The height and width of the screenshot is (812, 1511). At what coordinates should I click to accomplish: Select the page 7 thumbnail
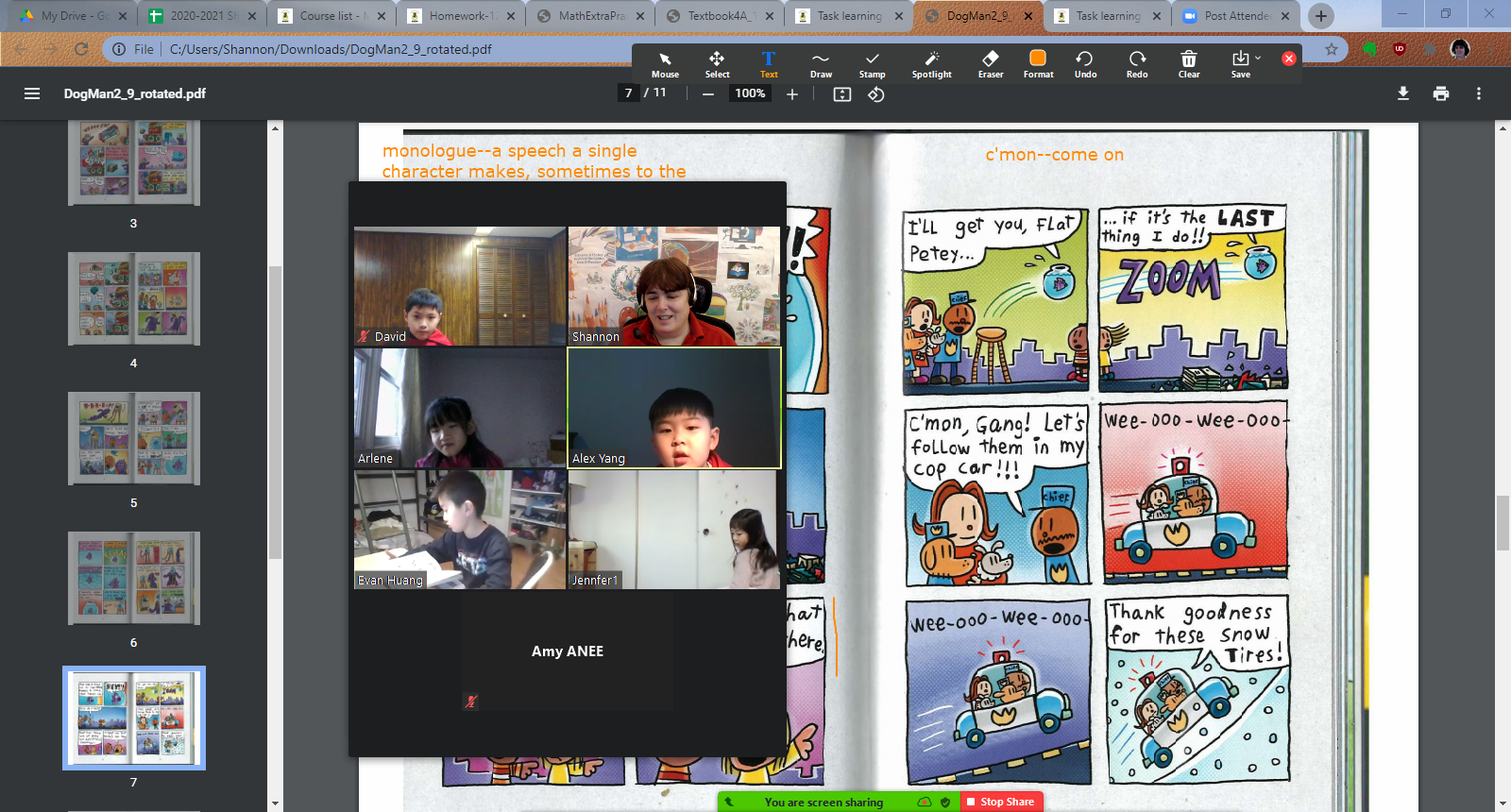[x=134, y=718]
